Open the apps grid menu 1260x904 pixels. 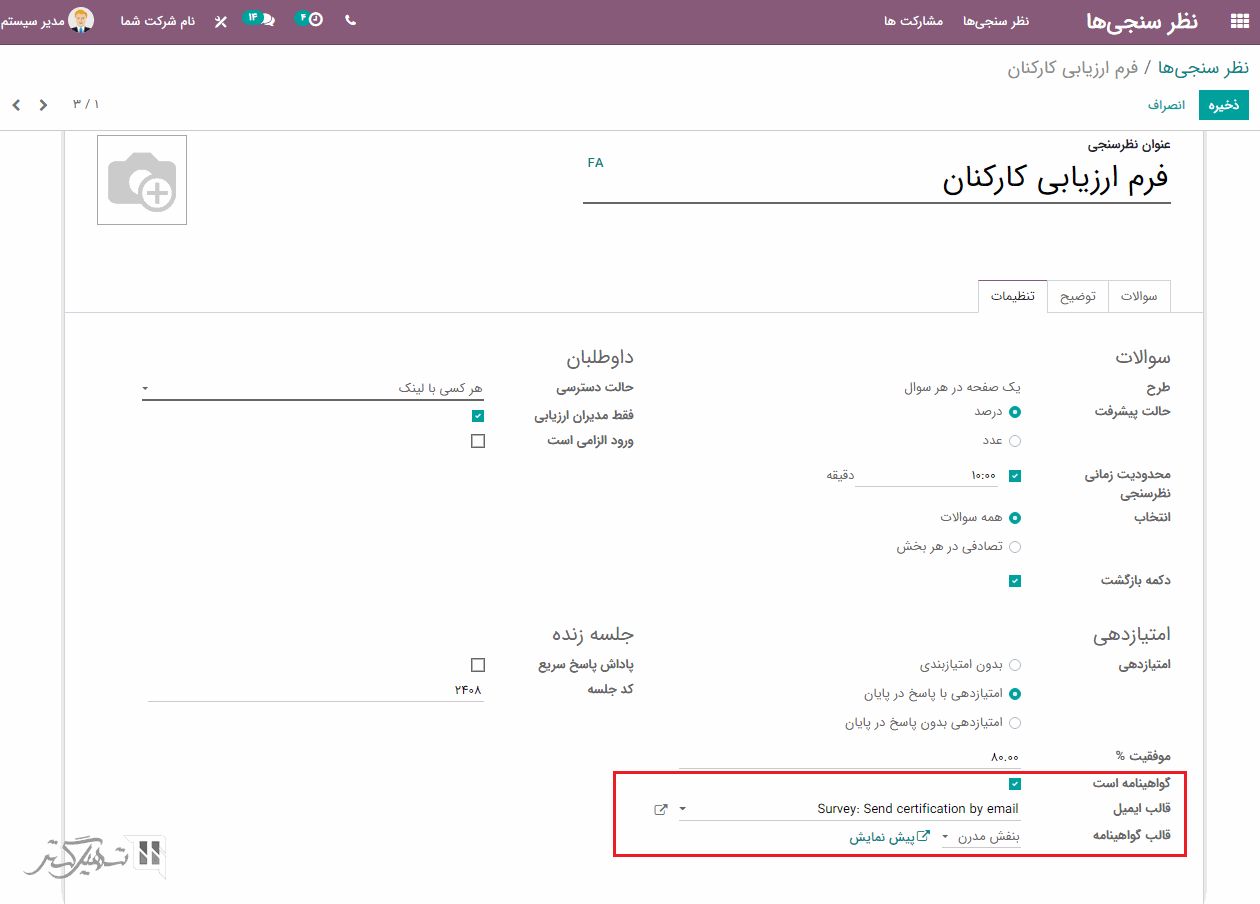click(1239, 21)
